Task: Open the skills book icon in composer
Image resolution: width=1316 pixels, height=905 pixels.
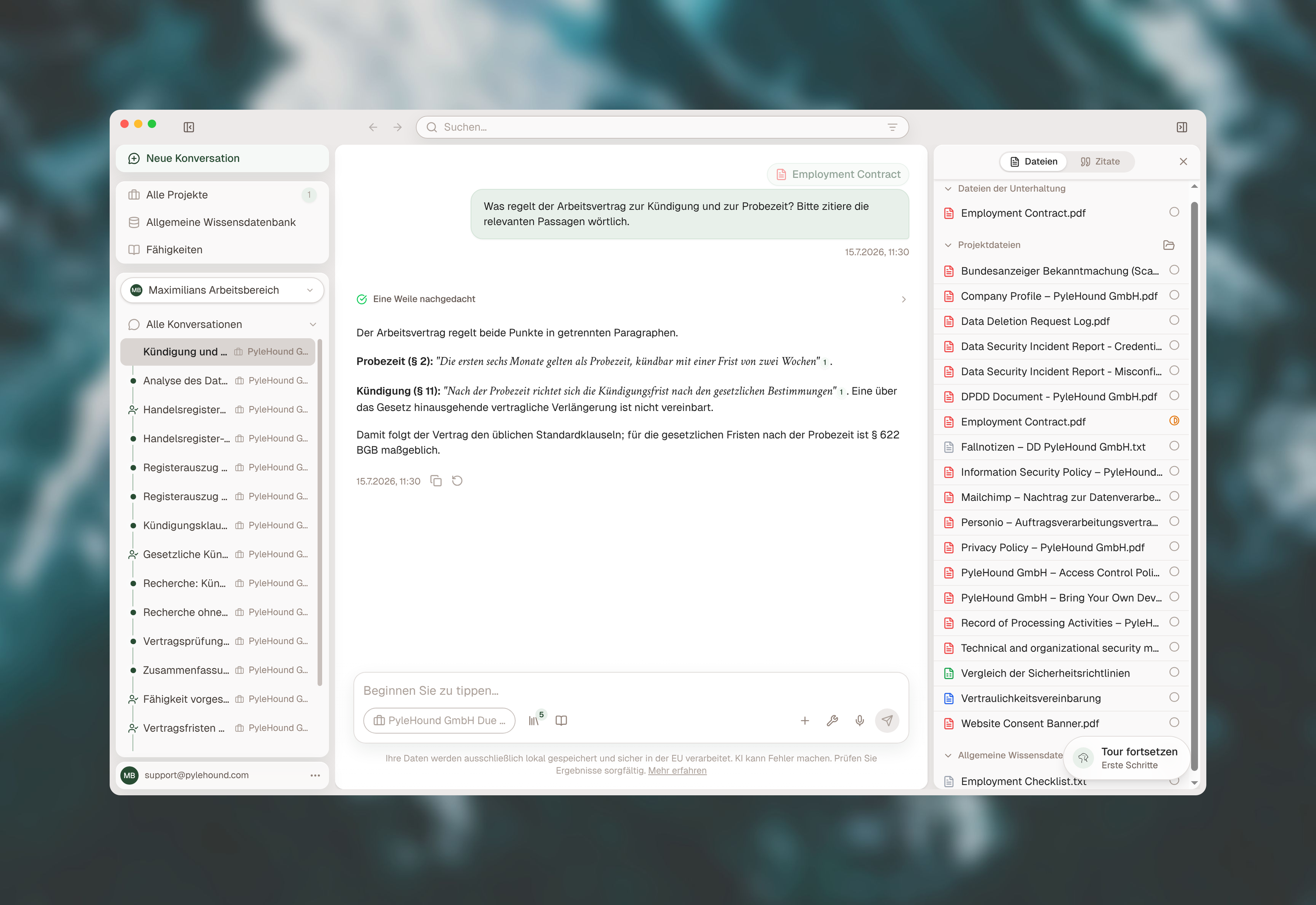Action: 561,720
